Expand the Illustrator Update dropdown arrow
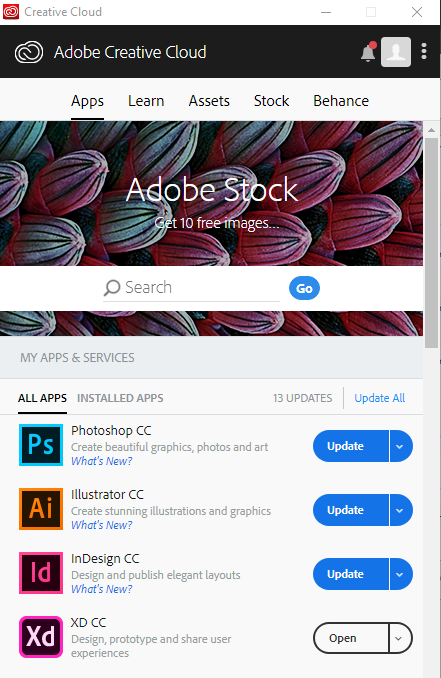Image resolution: width=441 pixels, height=678 pixels. click(x=401, y=510)
